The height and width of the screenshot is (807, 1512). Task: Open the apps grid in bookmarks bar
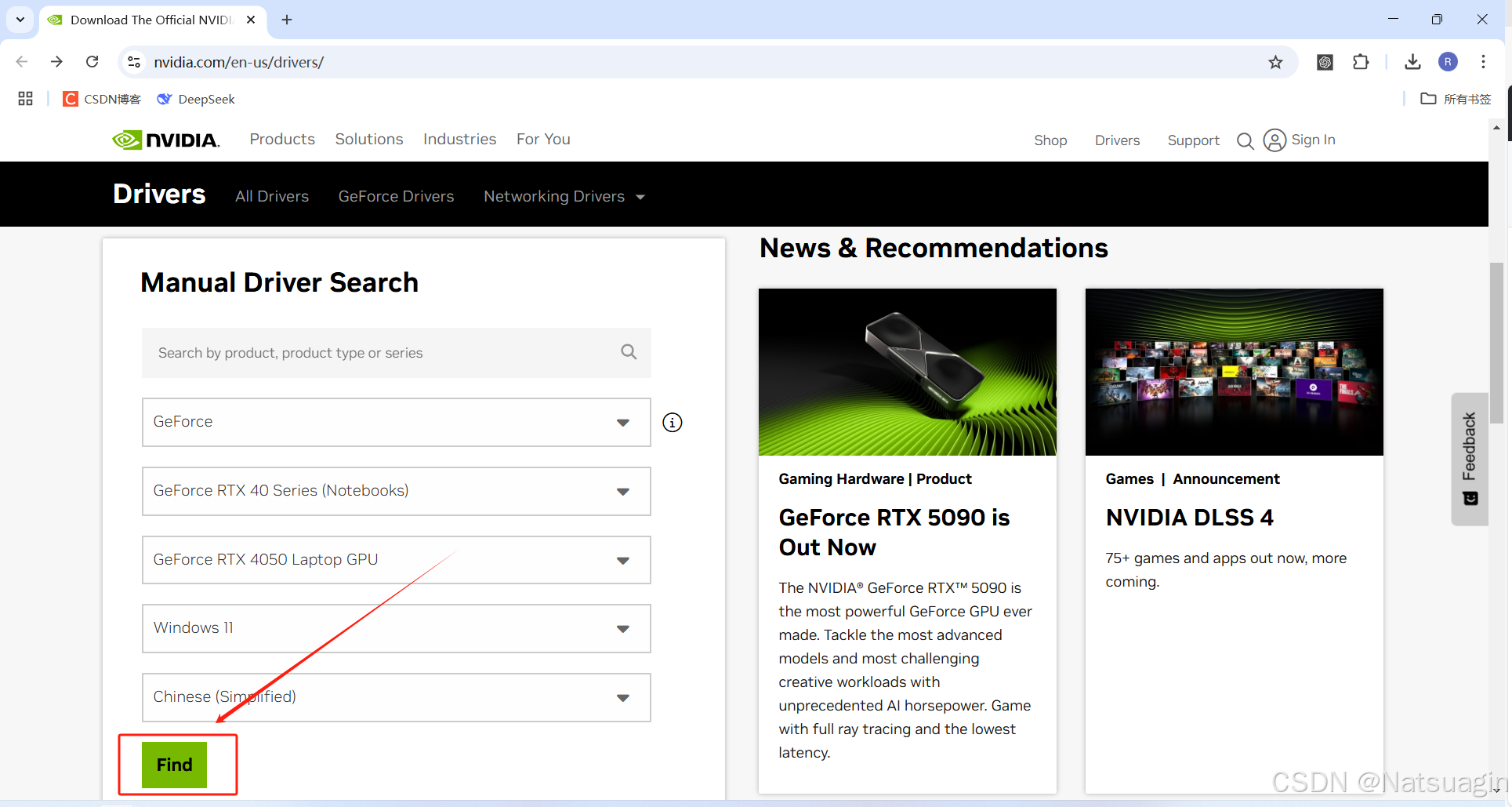click(x=25, y=99)
